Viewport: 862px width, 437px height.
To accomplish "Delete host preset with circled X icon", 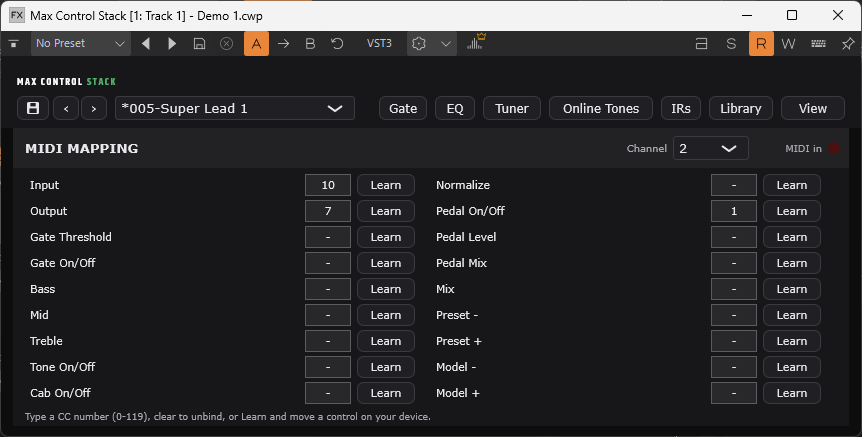I will click(226, 43).
